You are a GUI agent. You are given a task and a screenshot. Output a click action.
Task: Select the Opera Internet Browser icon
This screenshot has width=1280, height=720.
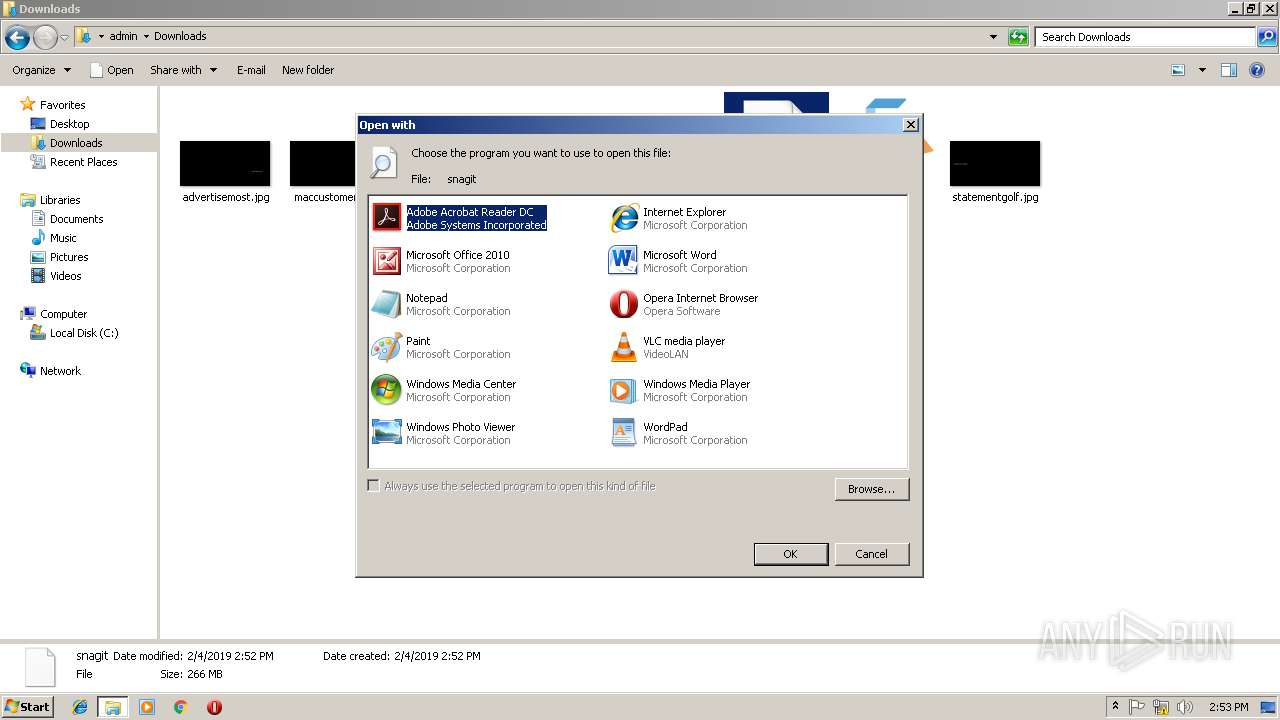623,303
